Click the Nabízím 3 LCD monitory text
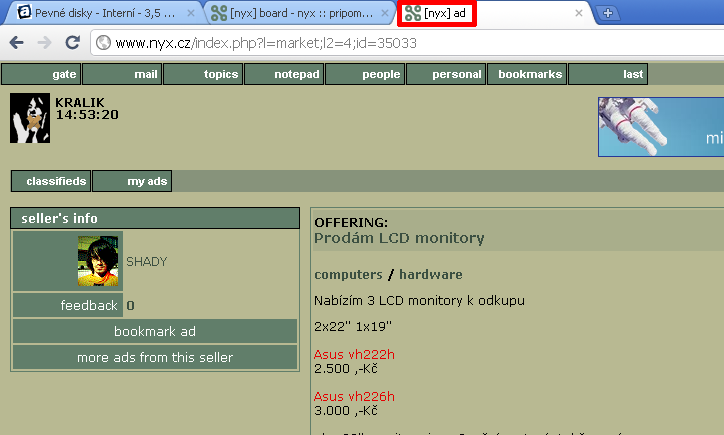This screenshot has width=724, height=435. (x=419, y=301)
